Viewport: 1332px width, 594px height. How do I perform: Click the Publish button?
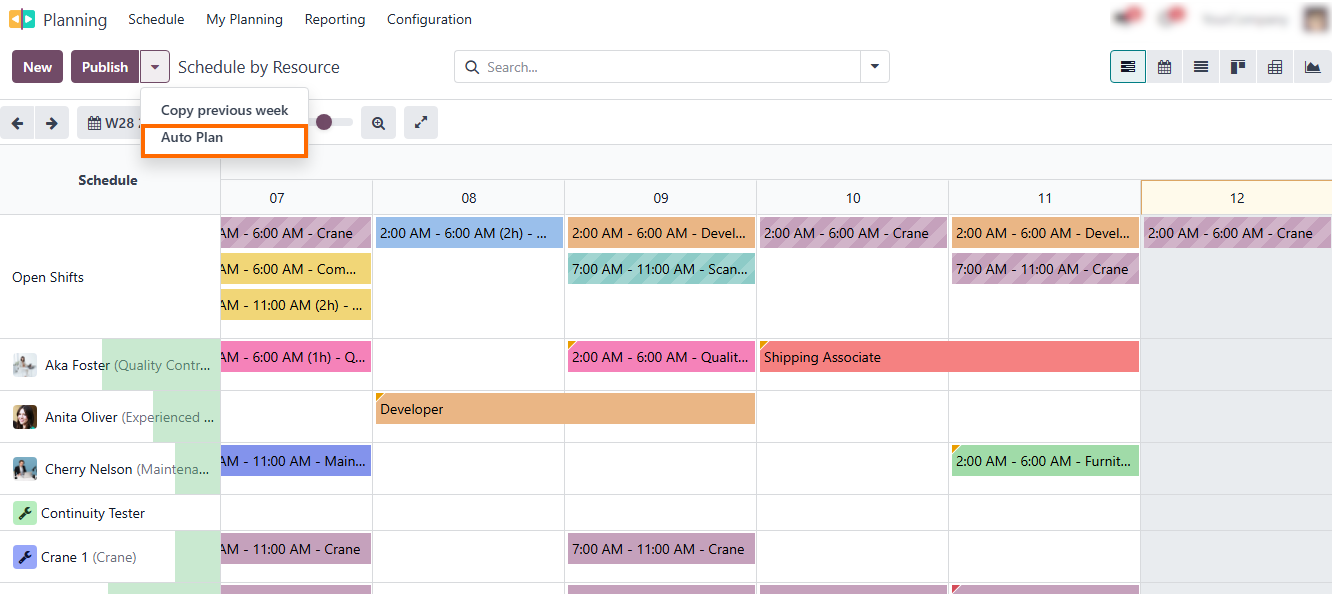104,66
